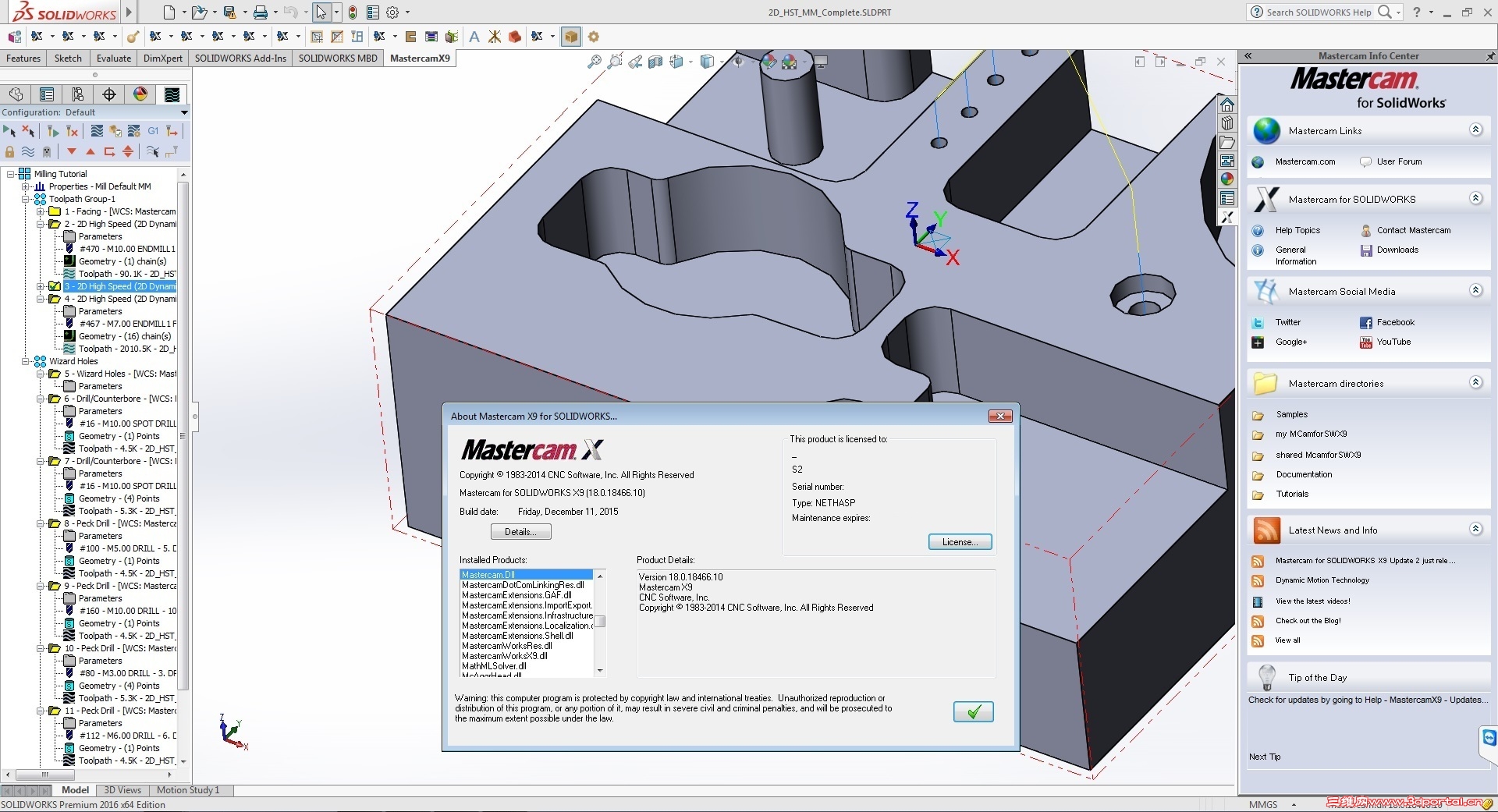Screen dimensions: 1498x812
Task: Click the Section View icon in viewport toolbar
Action: coord(655,62)
